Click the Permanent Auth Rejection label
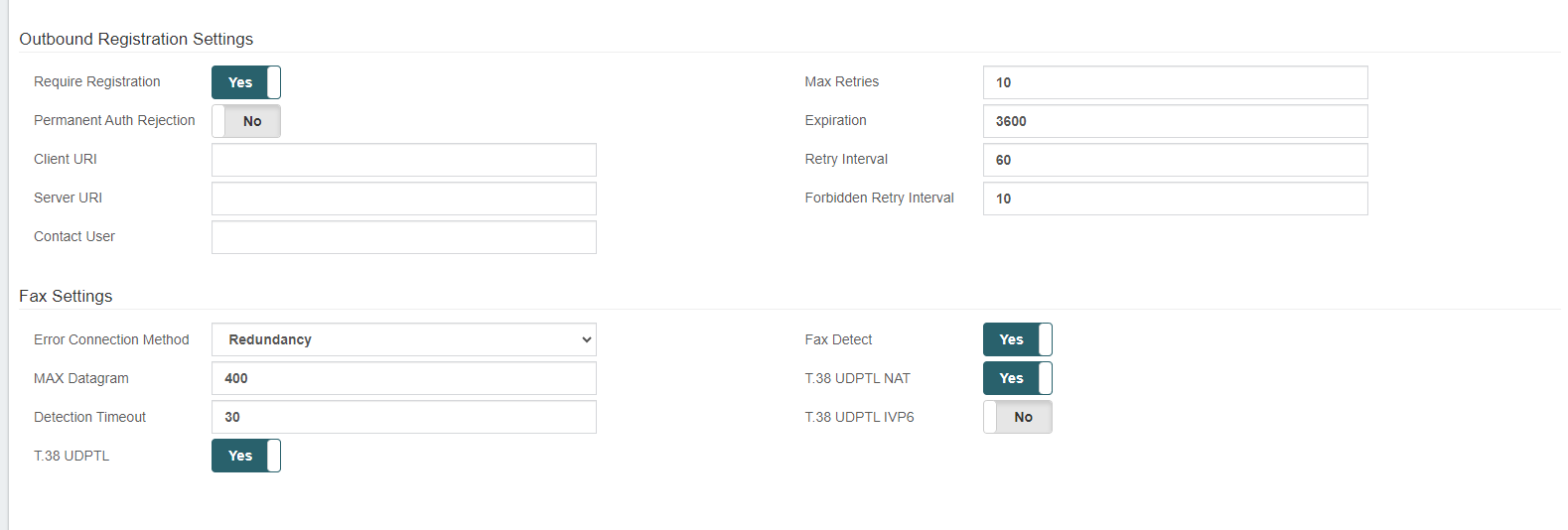The height and width of the screenshot is (530, 1568). click(114, 120)
